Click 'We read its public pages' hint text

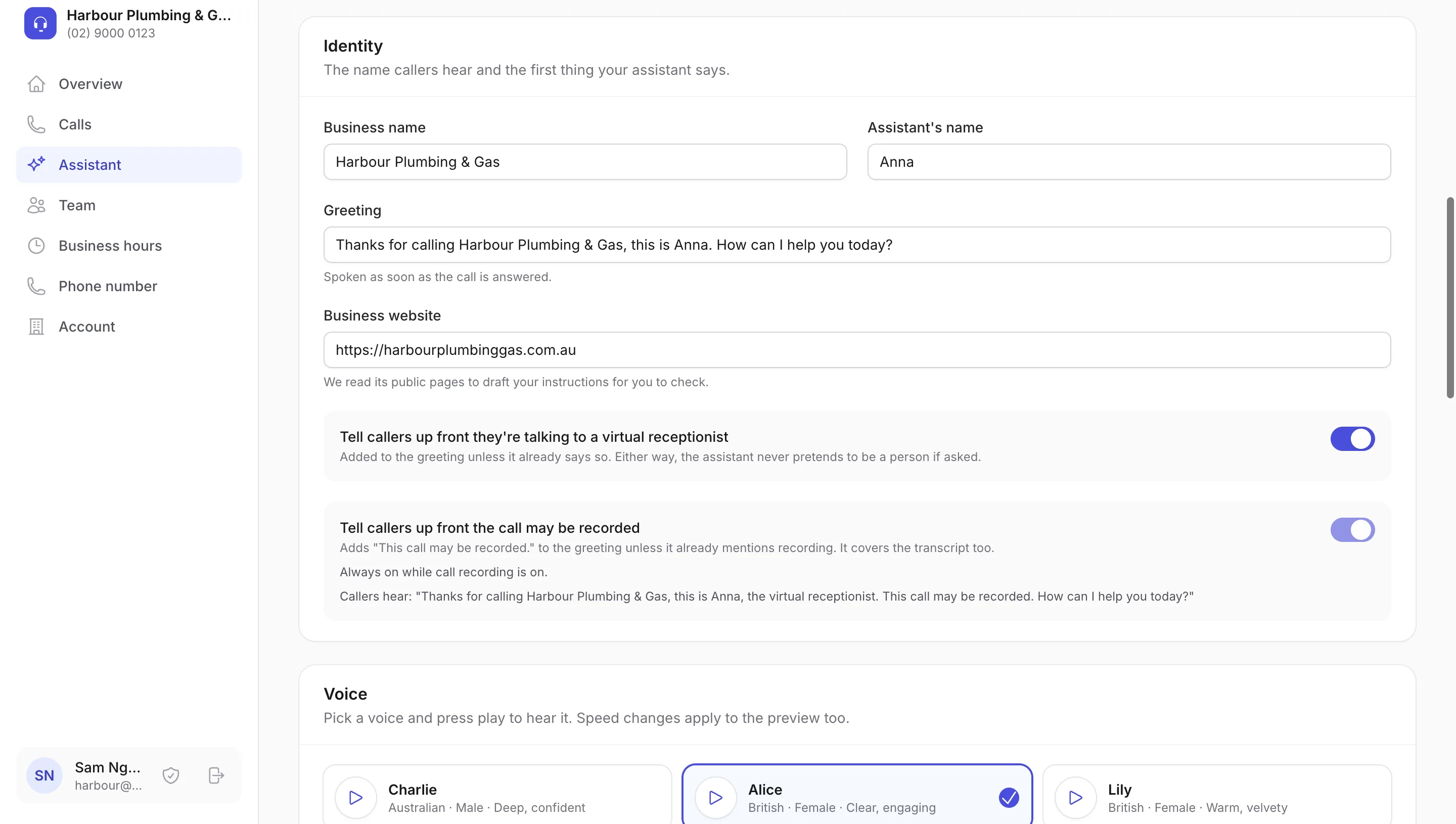coord(516,383)
